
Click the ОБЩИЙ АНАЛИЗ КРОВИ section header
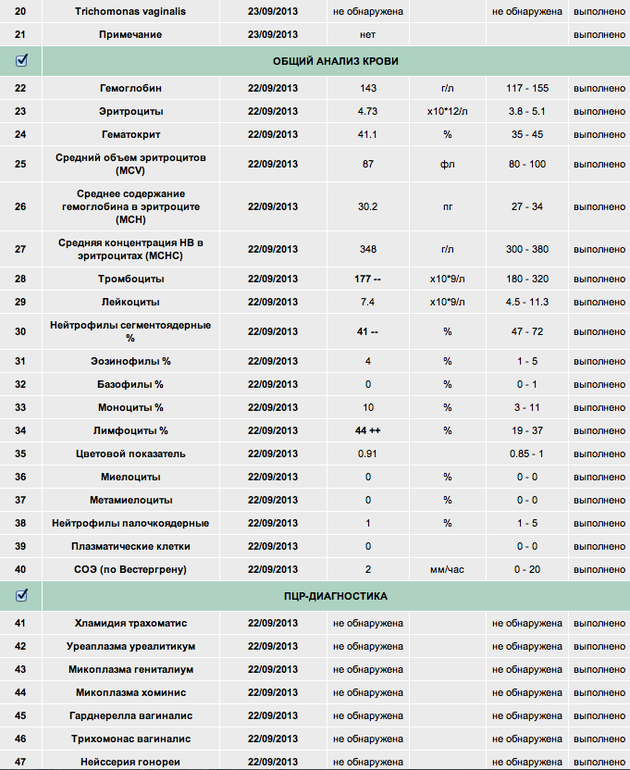[x=336, y=61]
